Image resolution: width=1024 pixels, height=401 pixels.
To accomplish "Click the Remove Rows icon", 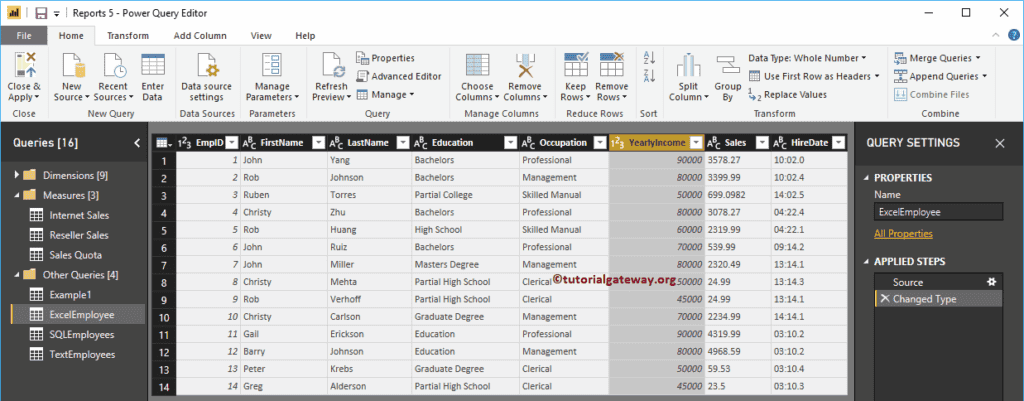I will point(612,65).
